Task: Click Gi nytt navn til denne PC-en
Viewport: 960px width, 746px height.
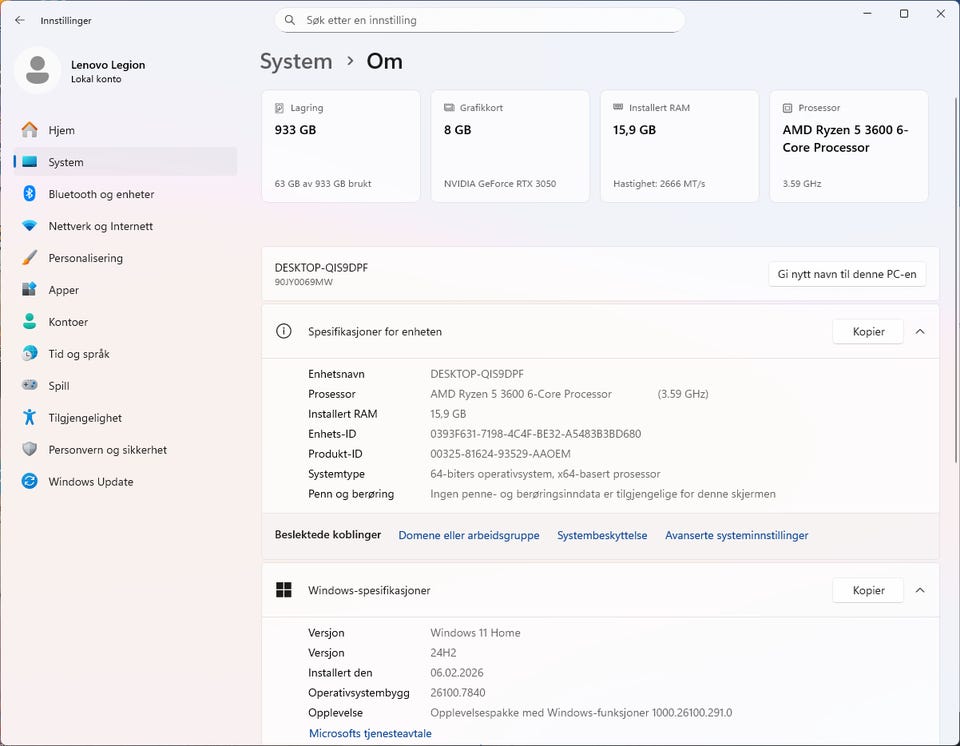Action: click(847, 274)
